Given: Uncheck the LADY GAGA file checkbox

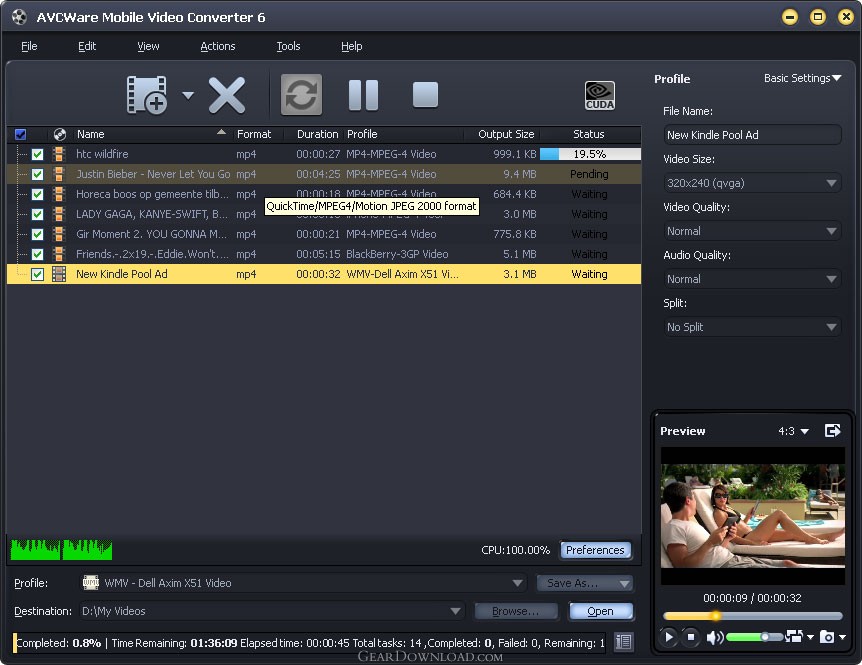Looking at the screenshot, I should (x=37, y=214).
